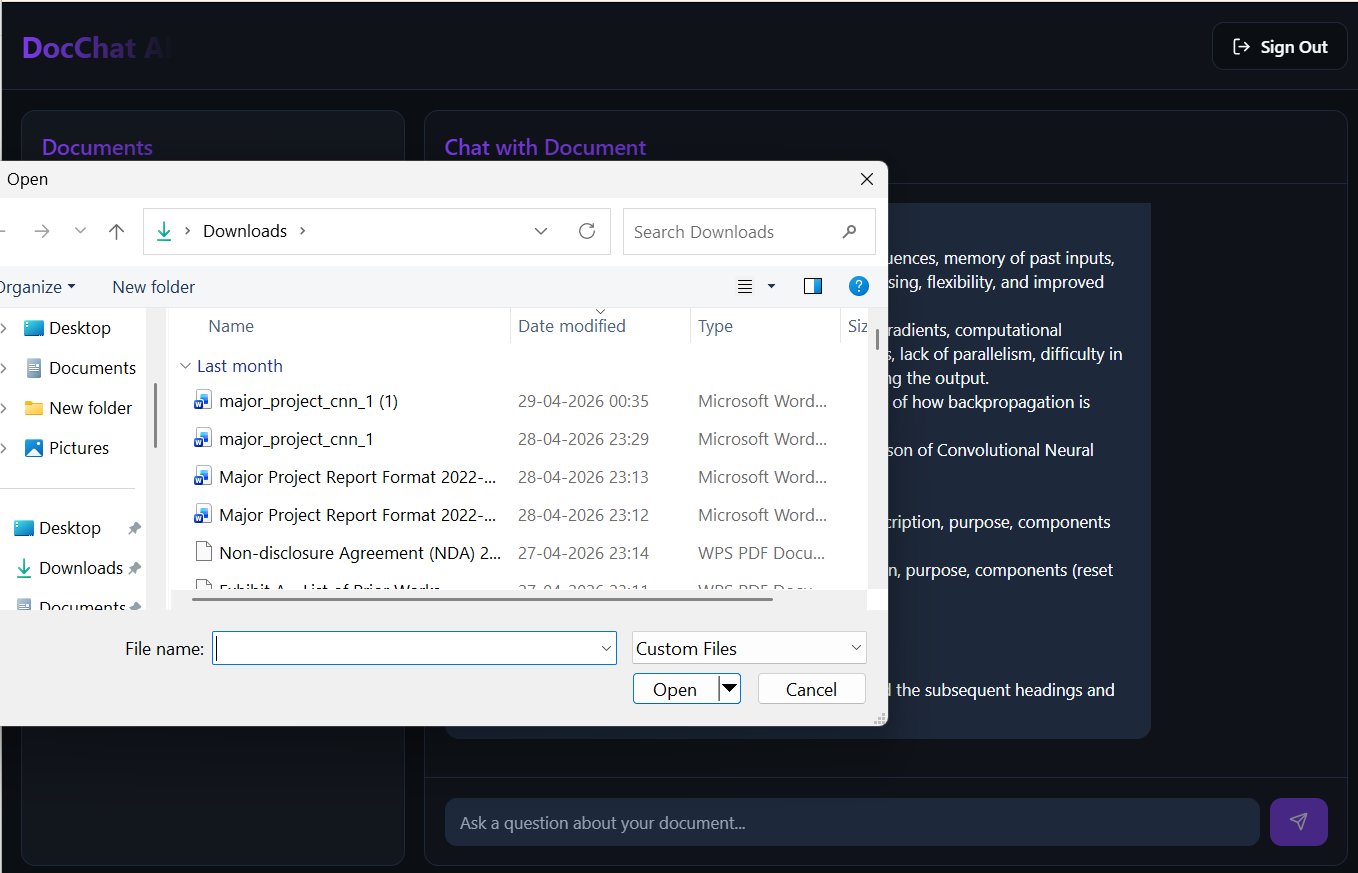Select Documents in upper navigation tree
The width and height of the screenshot is (1358, 873).
92,368
